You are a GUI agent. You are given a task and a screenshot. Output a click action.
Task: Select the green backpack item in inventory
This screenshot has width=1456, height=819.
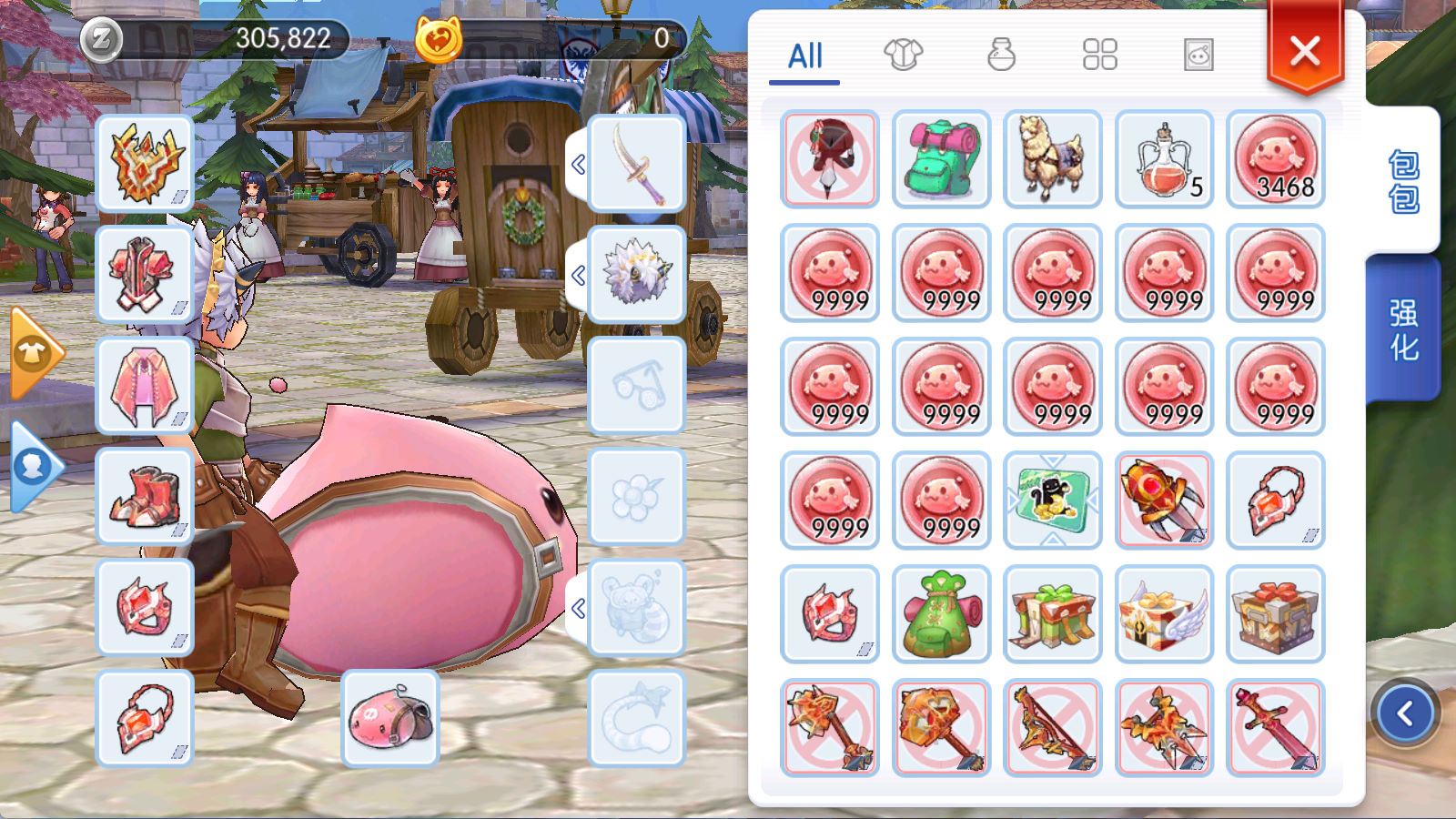point(941,159)
